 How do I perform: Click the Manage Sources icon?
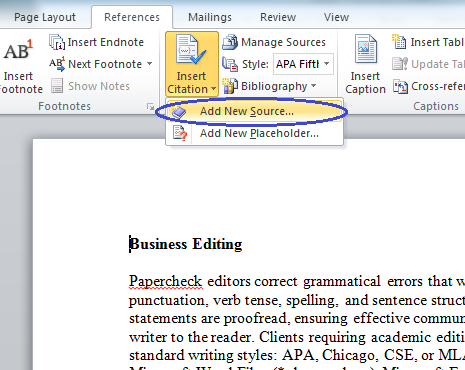click(x=230, y=42)
